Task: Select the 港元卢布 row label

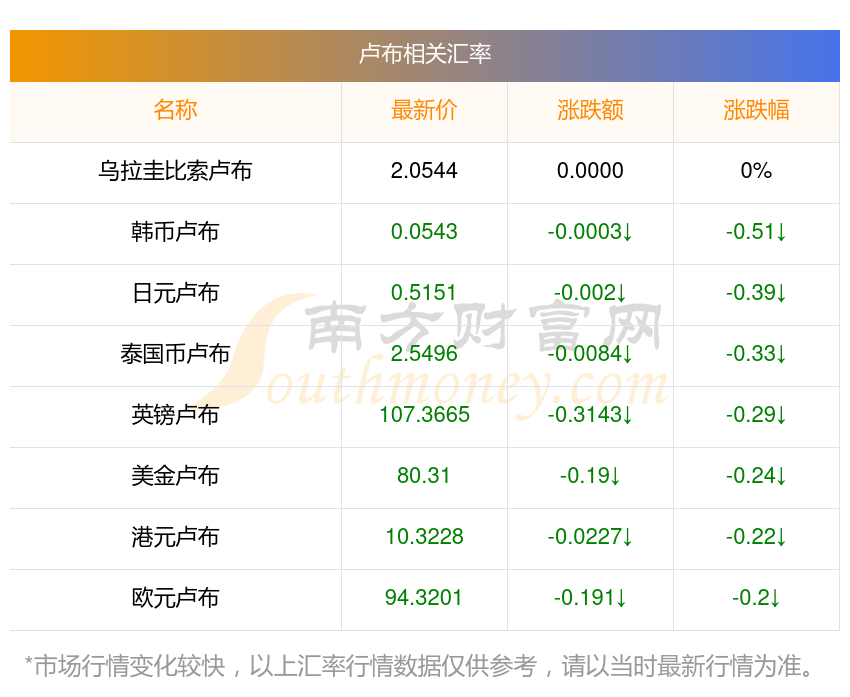Action: (x=175, y=537)
